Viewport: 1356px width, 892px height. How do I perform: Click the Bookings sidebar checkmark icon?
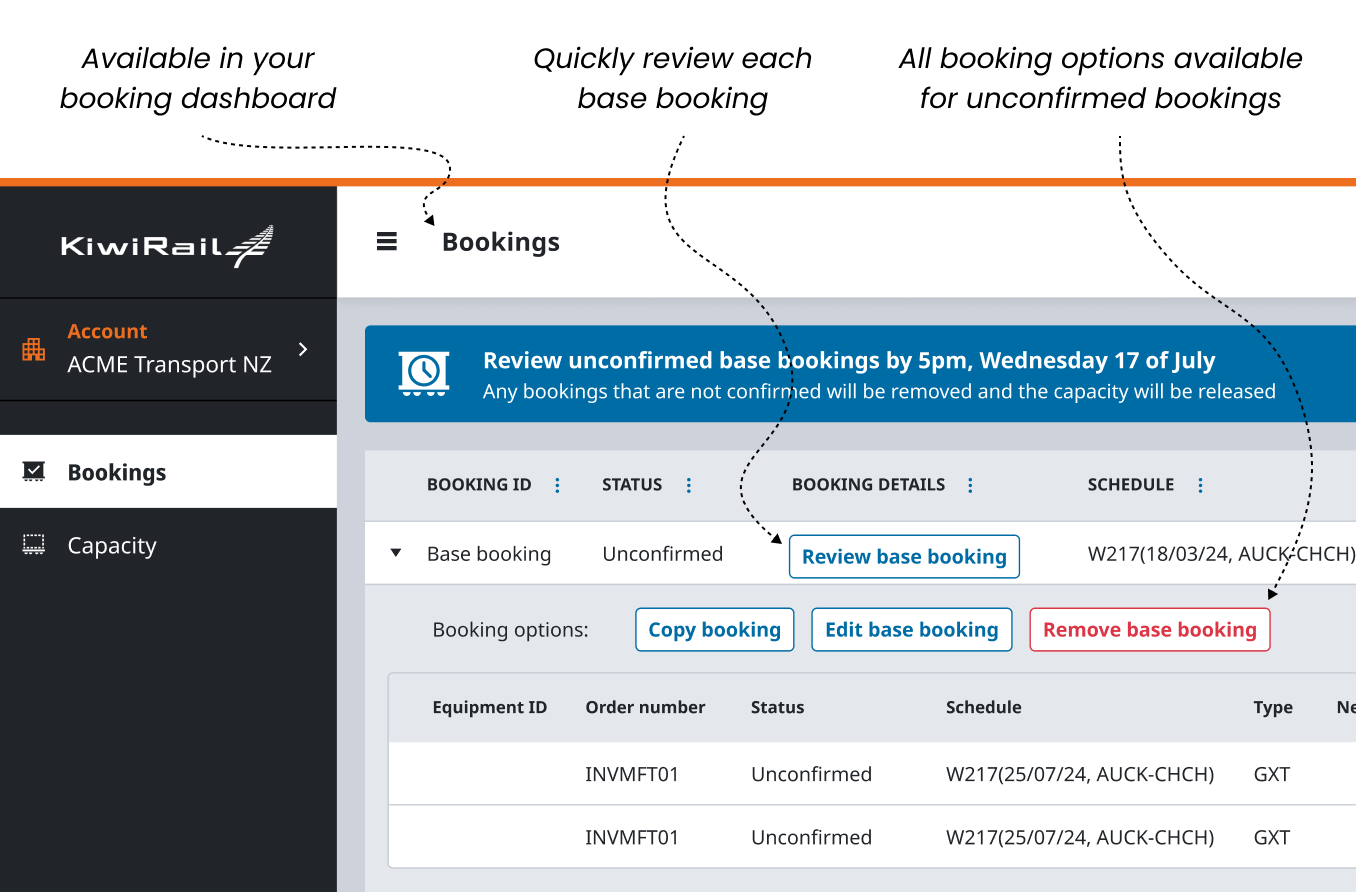click(34, 472)
